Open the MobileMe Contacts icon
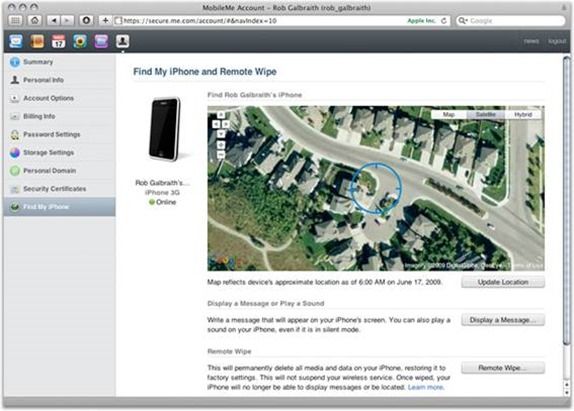 tap(37, 41)
